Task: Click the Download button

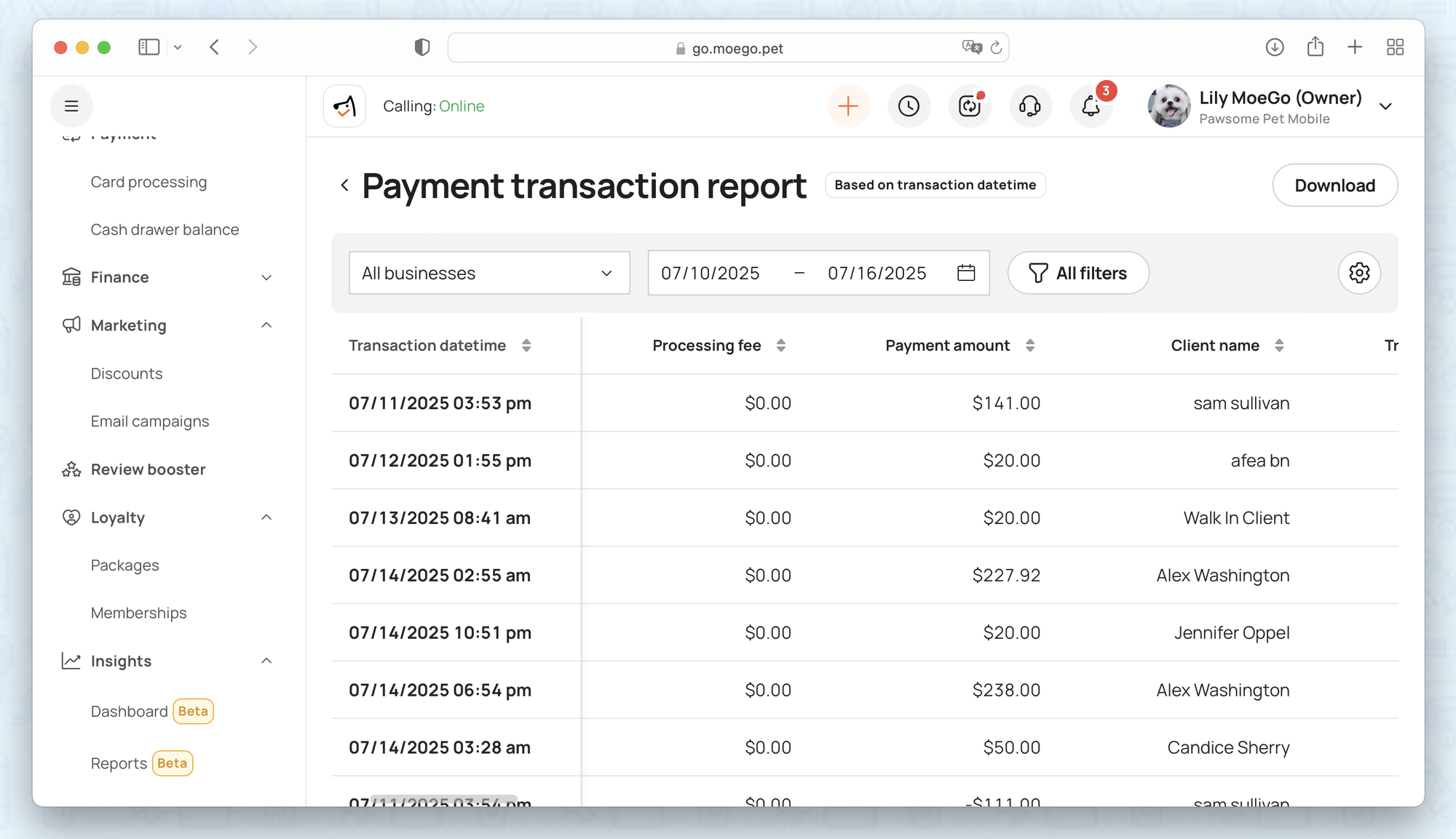Action: pyautogui.click(x=1334, y=186)
